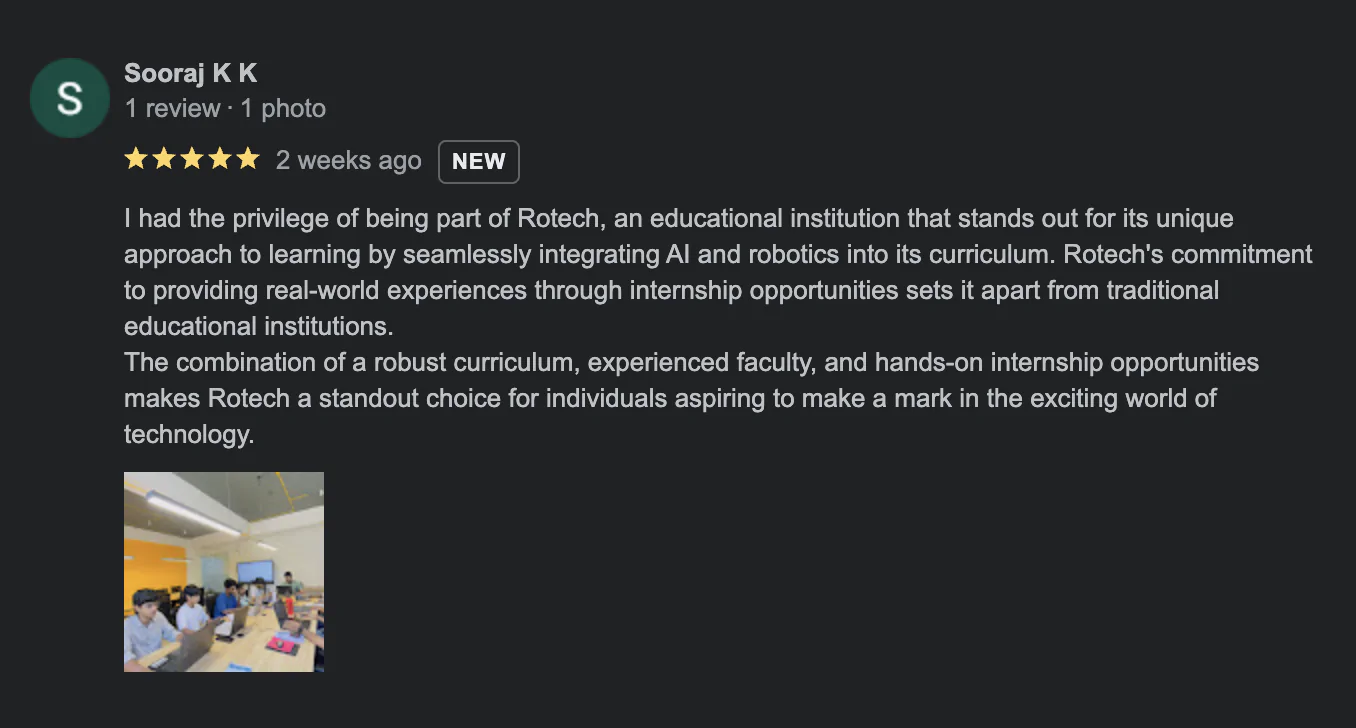Click the fifth rating star
1356x728 pixels.
pos(247,160)
